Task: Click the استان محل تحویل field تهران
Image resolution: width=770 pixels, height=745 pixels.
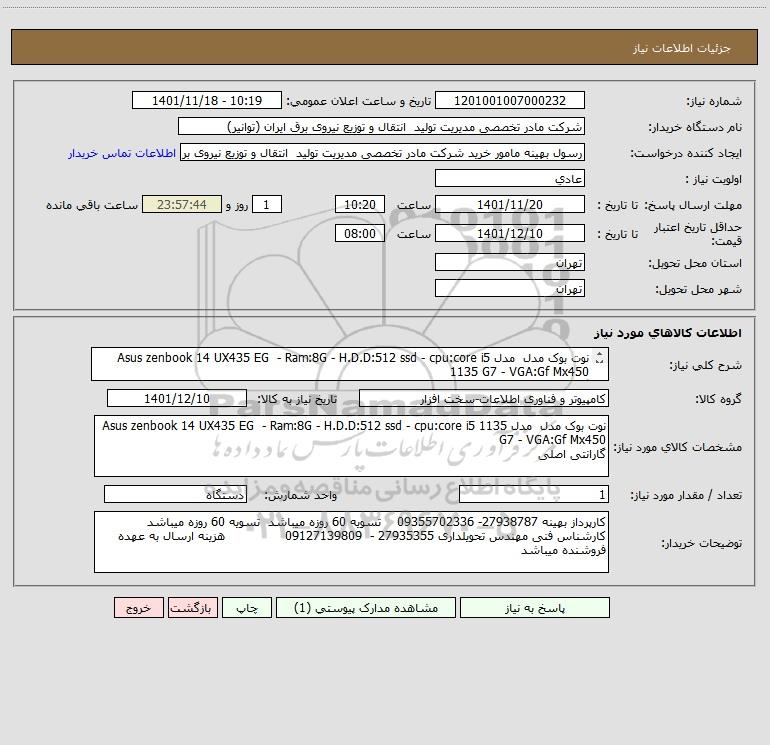Action: click(510, 262)
